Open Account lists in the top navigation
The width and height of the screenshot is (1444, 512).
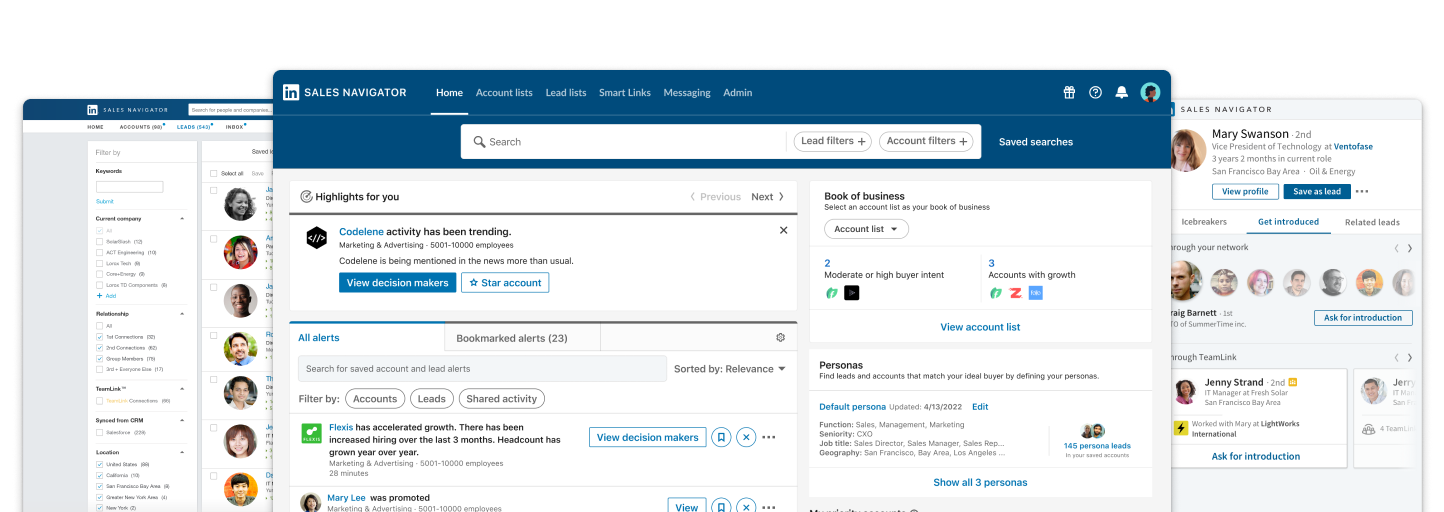coord(504,93)
